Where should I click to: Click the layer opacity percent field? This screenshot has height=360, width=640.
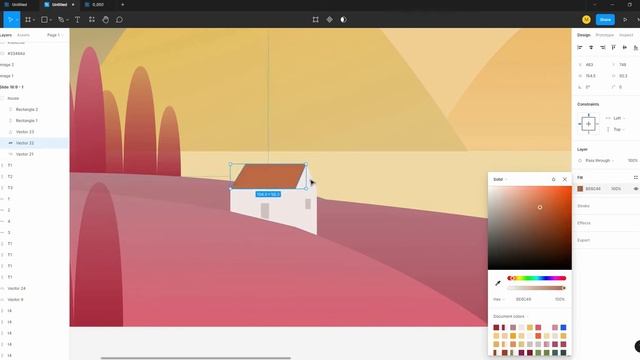click(x=632, y=160)
